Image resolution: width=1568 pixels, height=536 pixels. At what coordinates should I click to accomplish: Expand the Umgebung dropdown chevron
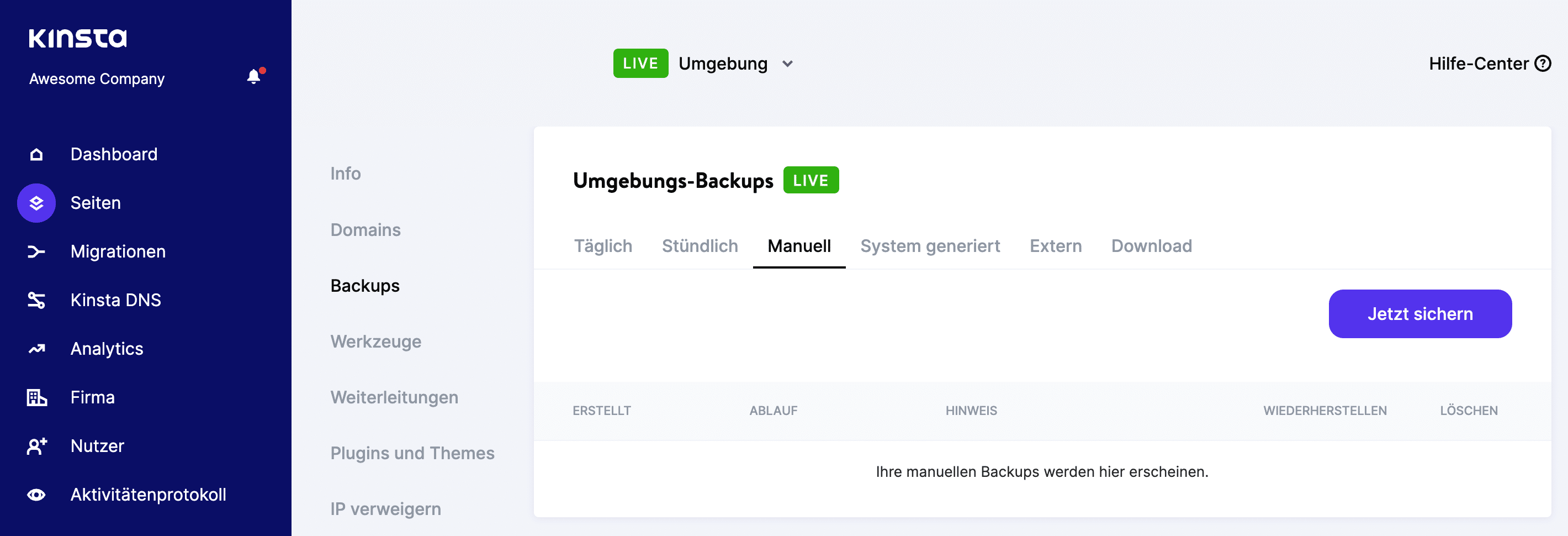pos(787,64)
